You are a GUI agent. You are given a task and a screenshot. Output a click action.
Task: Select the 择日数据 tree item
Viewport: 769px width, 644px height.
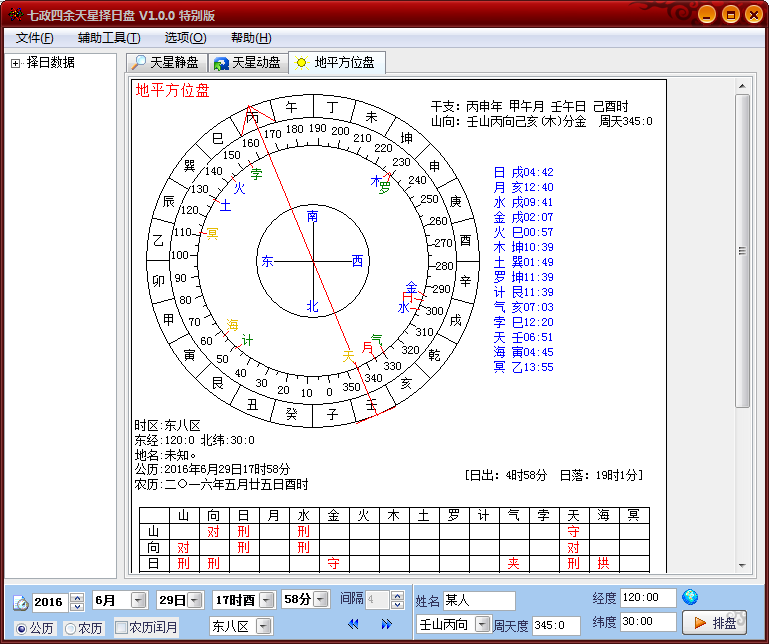(x=51, y=63)
